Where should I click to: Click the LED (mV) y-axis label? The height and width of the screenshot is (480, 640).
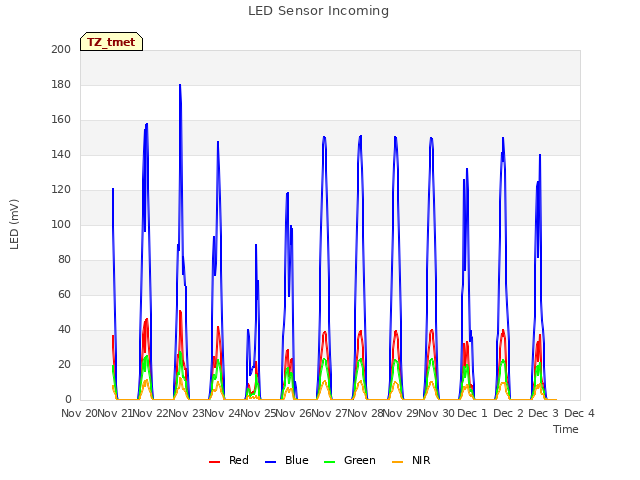pyautogui.click(x=14, y=224)
